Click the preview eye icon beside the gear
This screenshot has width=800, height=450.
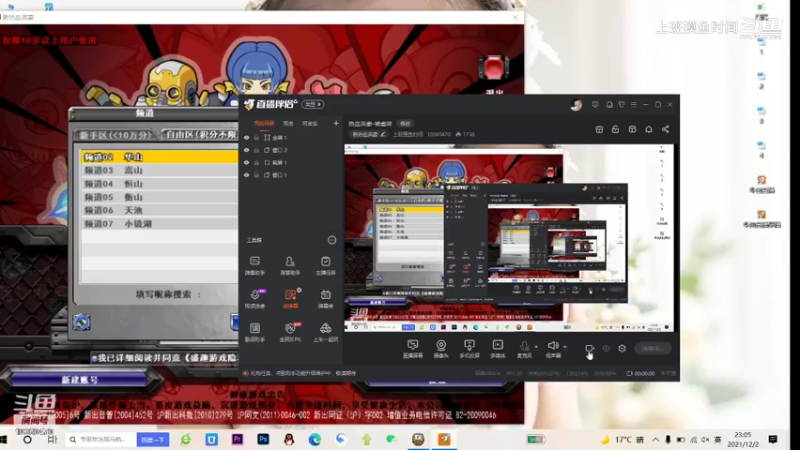click(x=606, y=348)
